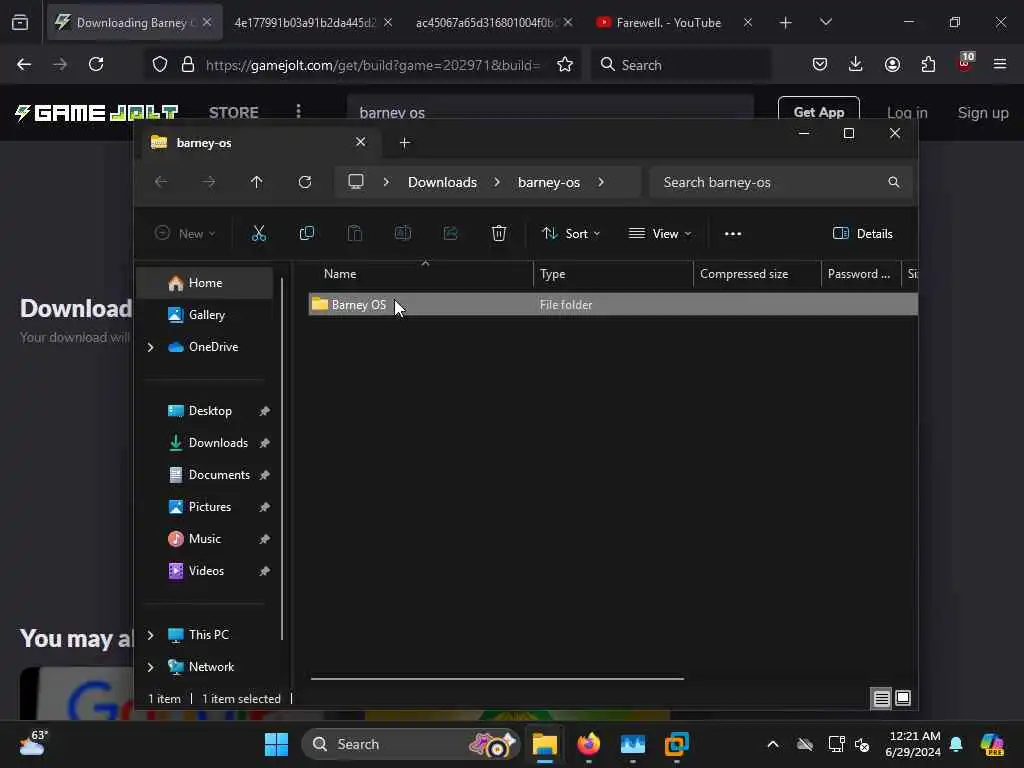Switch to the ac45067a65d316801004f0b tab
1024x768 pixels.
click(487, 23)
